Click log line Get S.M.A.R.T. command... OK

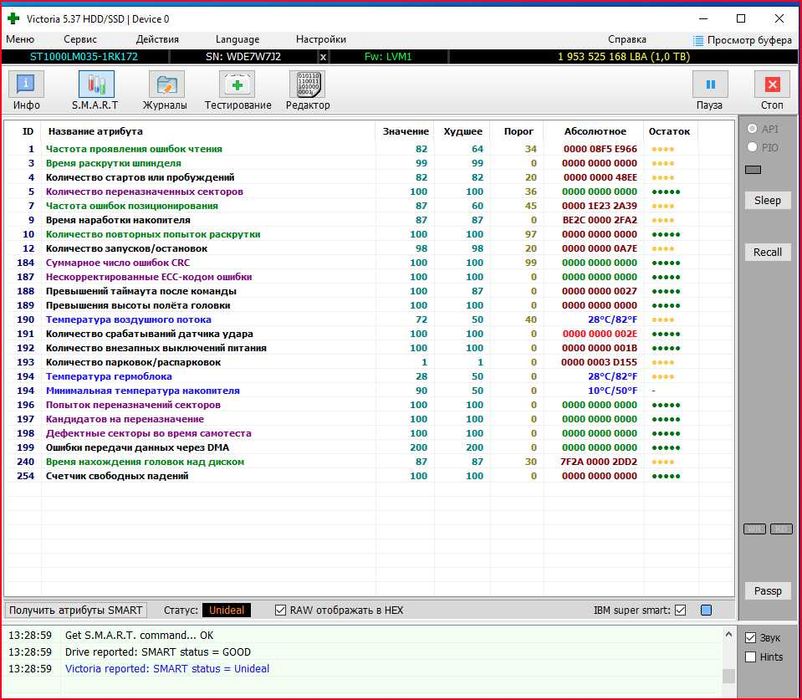tap(139, 635)
